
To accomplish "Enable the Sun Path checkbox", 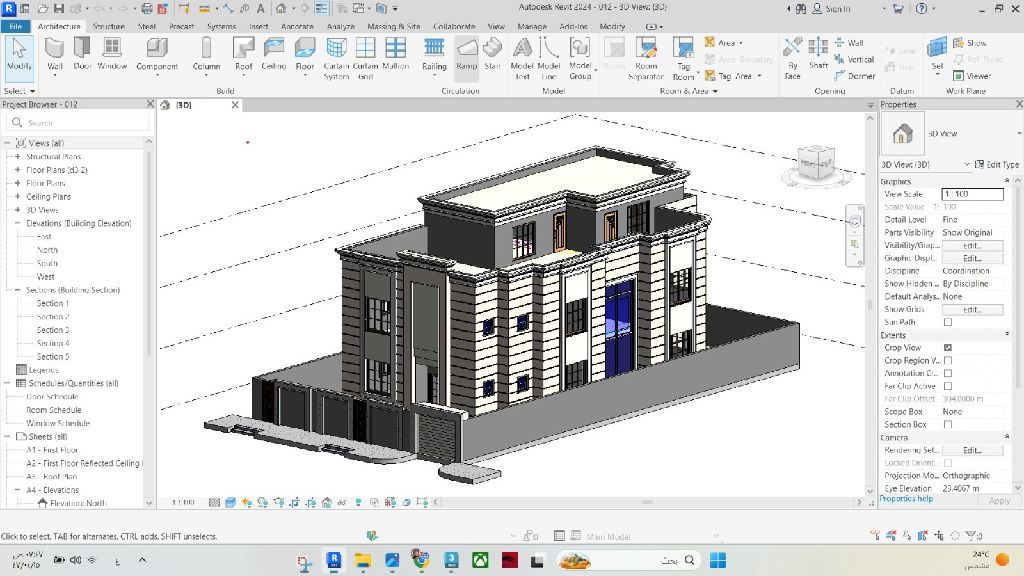I will tap(948, 322).
